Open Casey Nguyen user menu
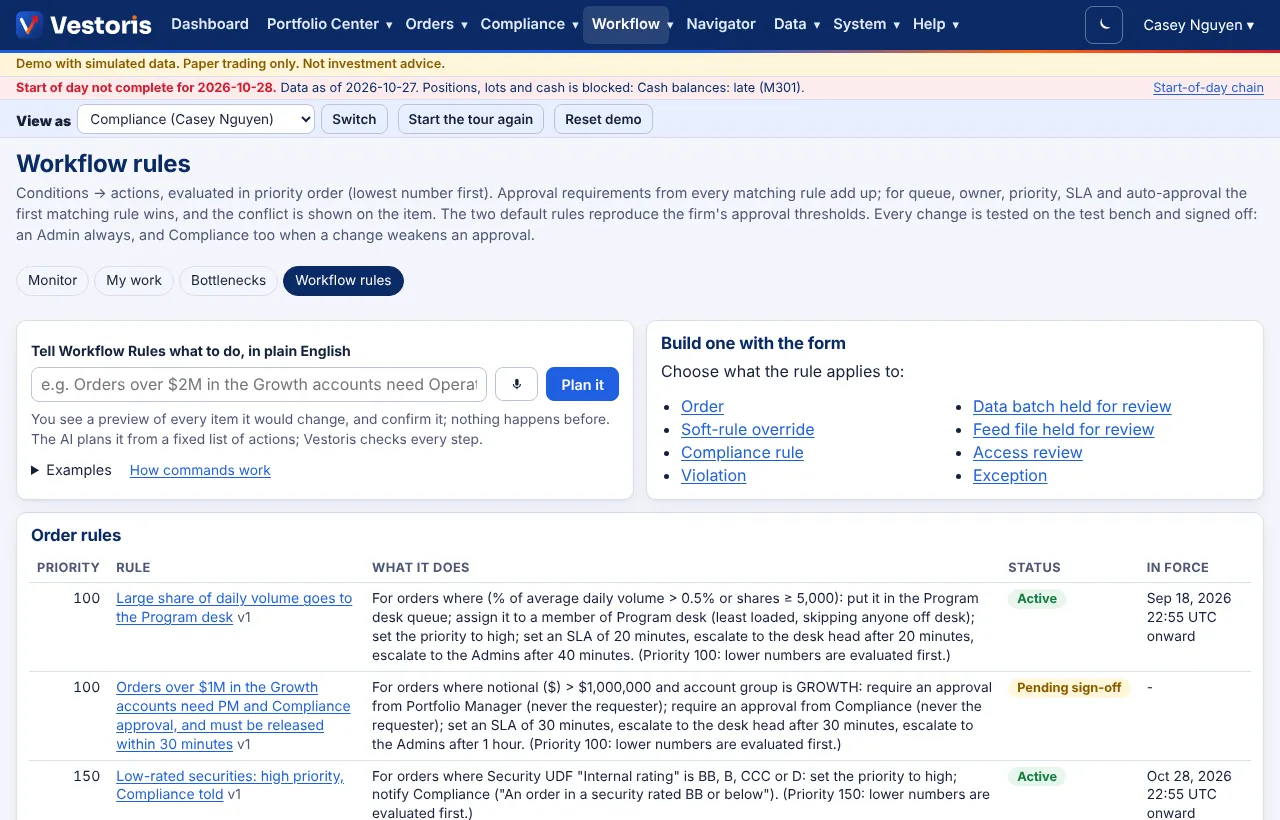The width and height of the screenshot is (1280, 820). (1198, 25)
